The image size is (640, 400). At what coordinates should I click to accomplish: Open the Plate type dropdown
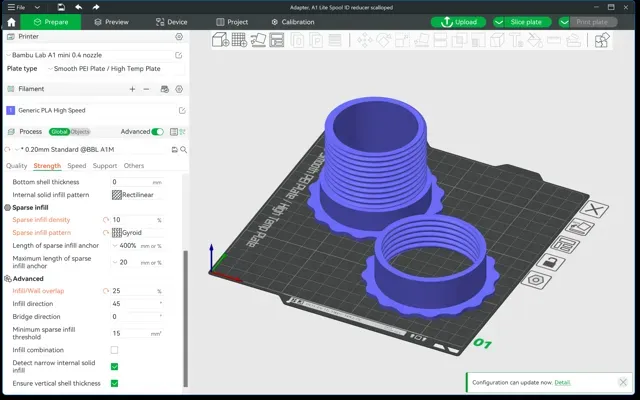pyautogui.click(x=114, y=69)
